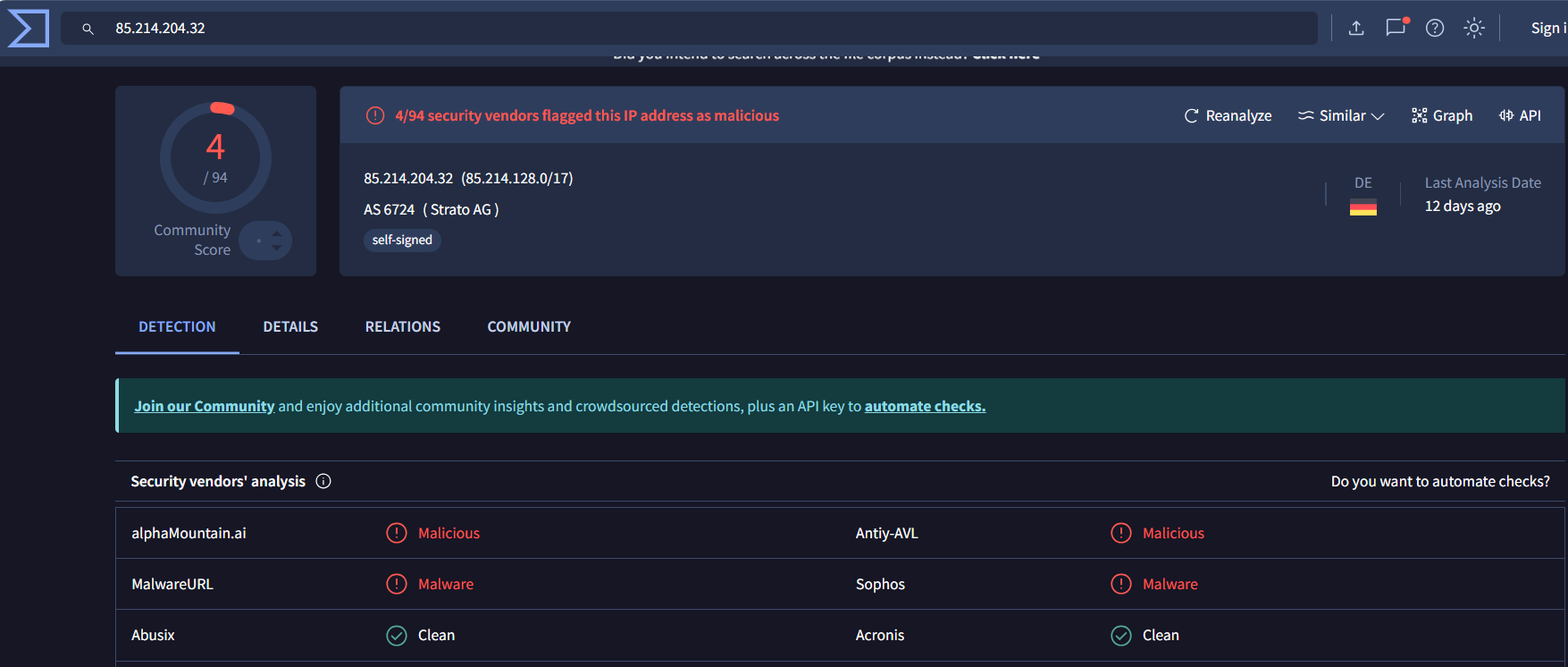Image resolution: width=1568 pixels, height=667 pixels.
Task: Click the Sophos Malware warning icon
Action: 1121,584
